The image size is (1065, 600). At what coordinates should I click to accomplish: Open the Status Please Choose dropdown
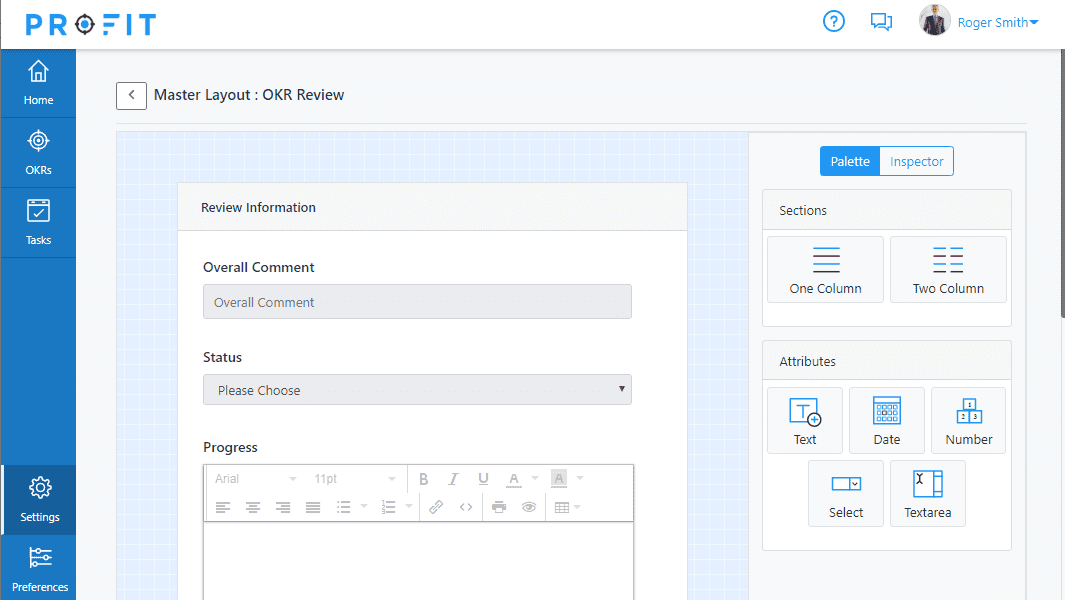[x=417, y=390]
